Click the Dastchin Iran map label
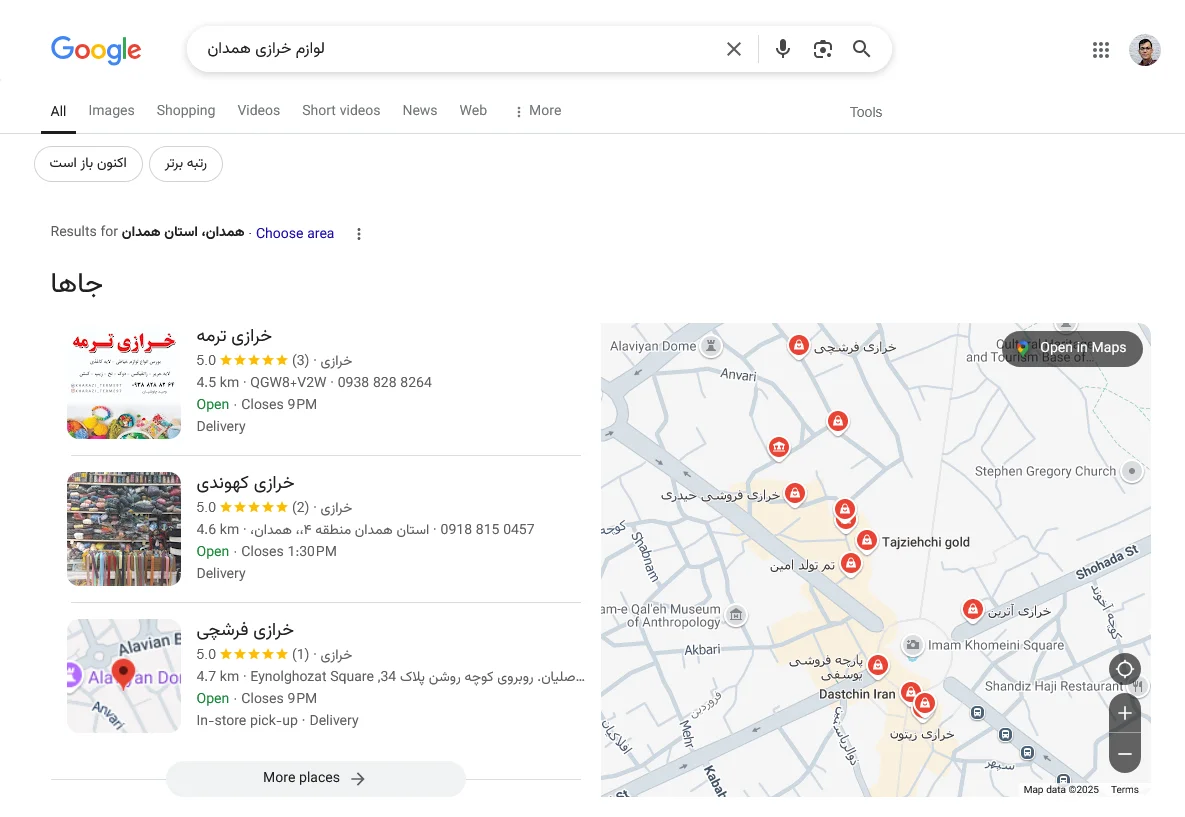 (857, 694)
